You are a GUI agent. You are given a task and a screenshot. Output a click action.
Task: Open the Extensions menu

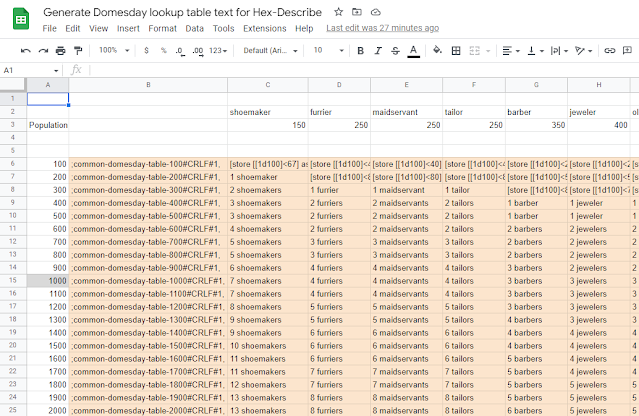click(264, 29)
